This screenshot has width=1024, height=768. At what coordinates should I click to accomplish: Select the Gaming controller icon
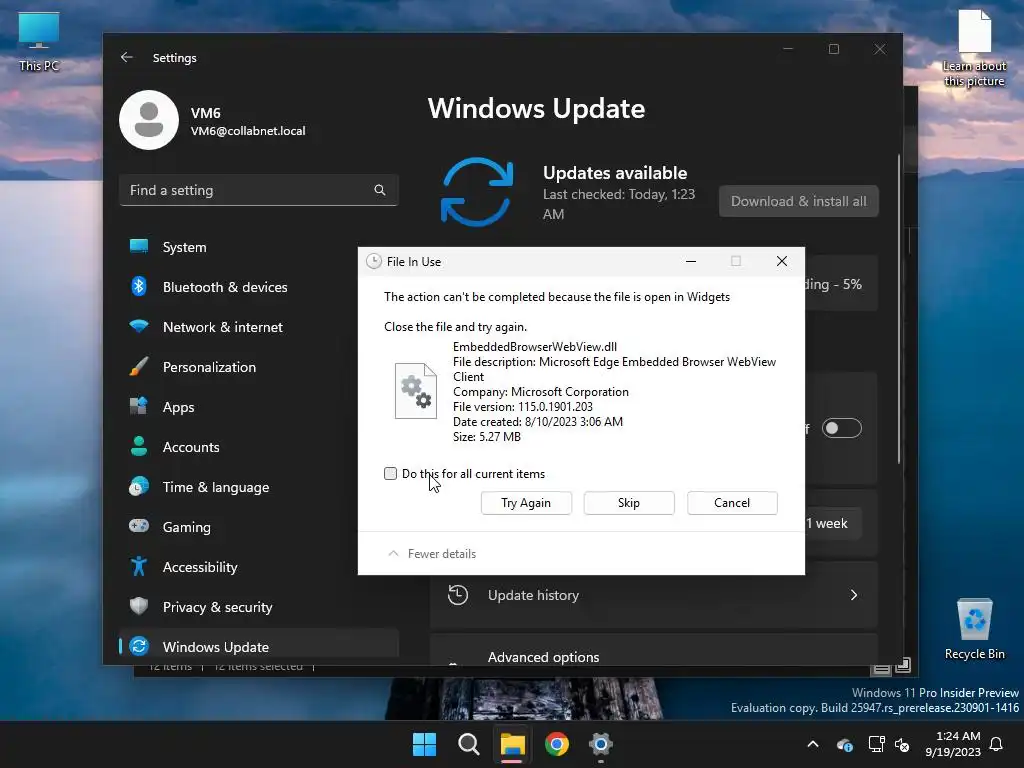[x=138, y=526]
